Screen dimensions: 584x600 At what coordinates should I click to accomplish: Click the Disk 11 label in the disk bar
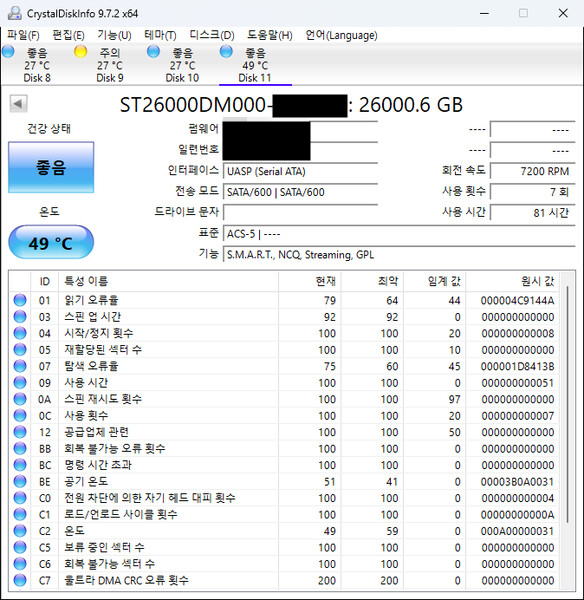click(255, 78)
